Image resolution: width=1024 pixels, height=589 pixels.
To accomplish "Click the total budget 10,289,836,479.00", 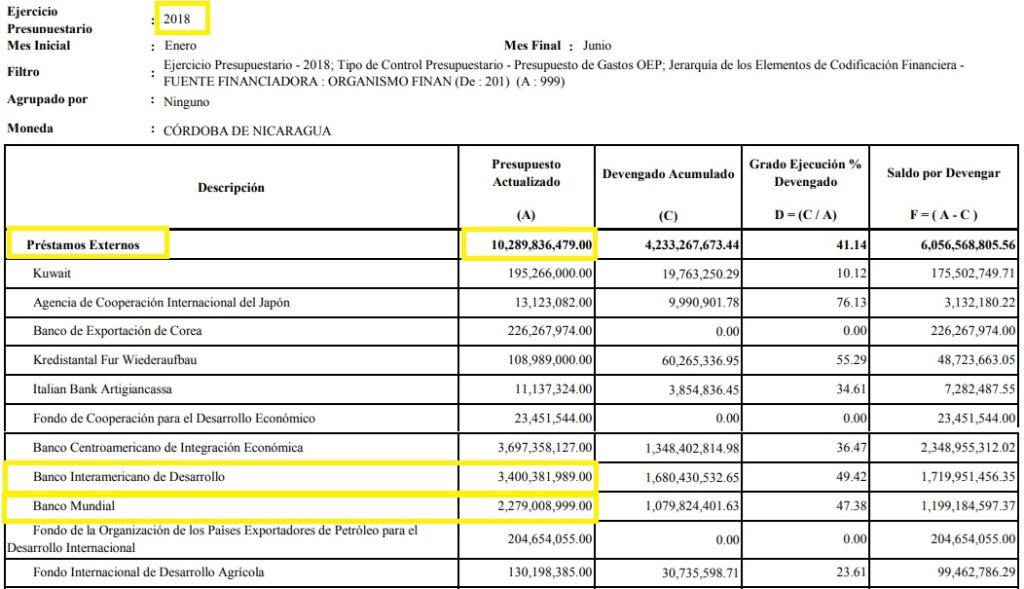I will point(541,245).
